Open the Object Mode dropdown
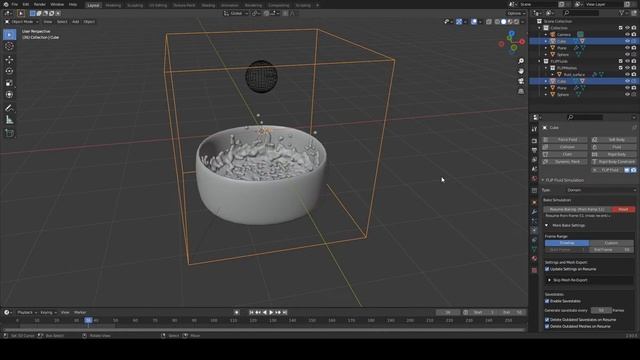Image resolution: width=640 pixels, height=360 pixels. tap(22, 22)
